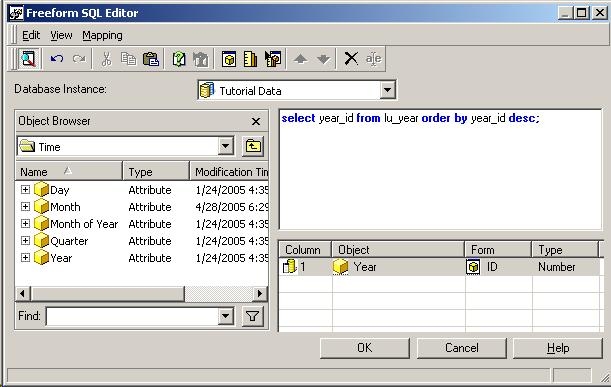Click the green question-mark validate icon

tap(179, 59)
